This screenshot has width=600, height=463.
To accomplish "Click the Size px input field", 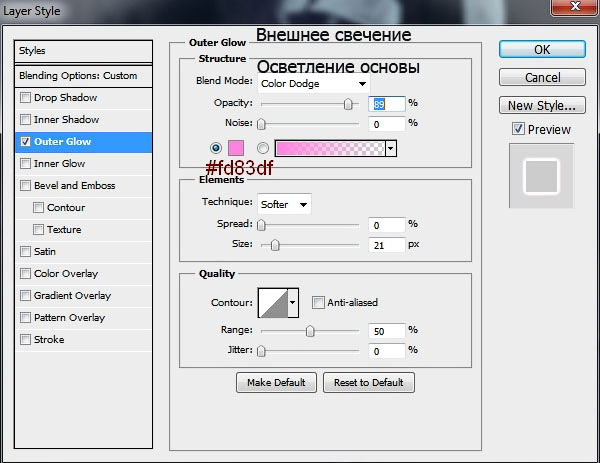I will pyautogui.click(x=386, y=245).
